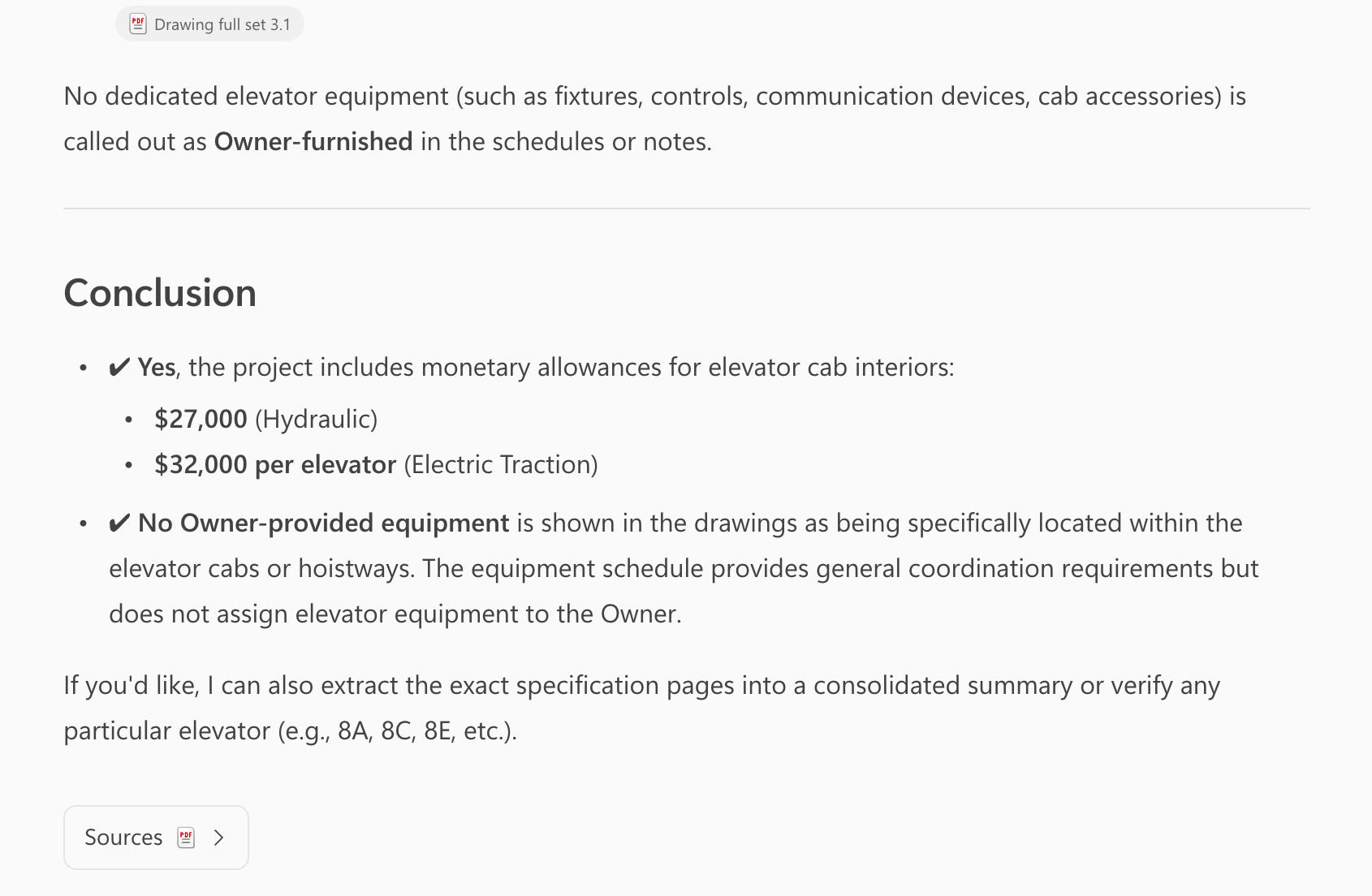
Task: Click the bold Owner-furnished text
Action: pyautogui.click(x=313, y=142)
